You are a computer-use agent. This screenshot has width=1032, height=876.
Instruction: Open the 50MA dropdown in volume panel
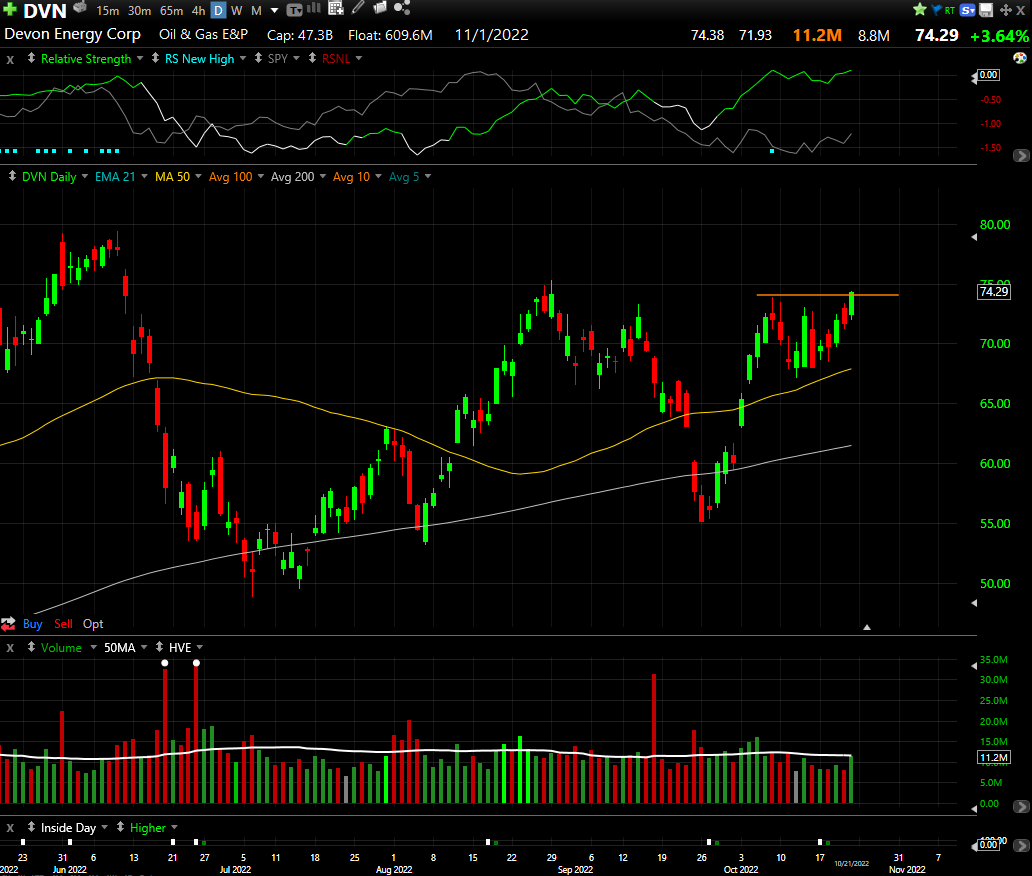pyautogui.click(x=143, y=648)
